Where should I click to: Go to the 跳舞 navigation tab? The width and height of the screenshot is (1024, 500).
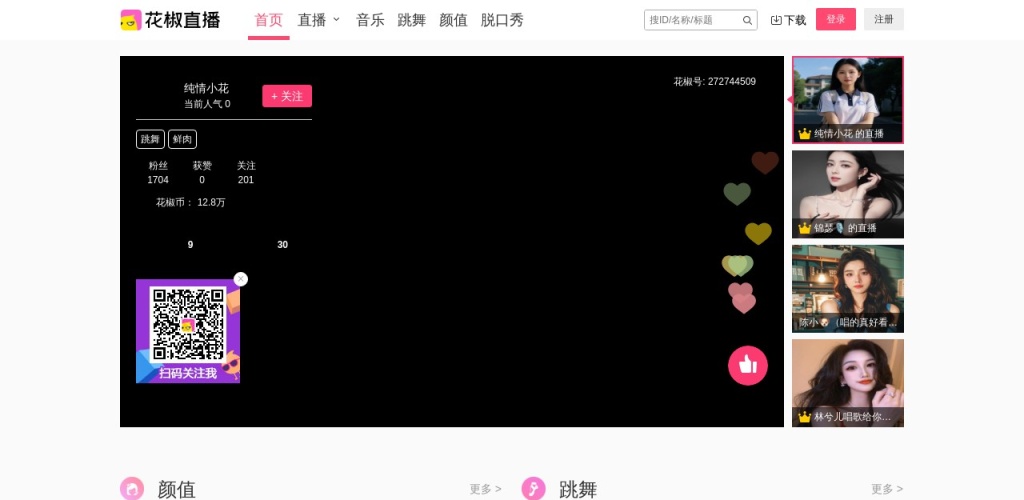click(411, 20)
